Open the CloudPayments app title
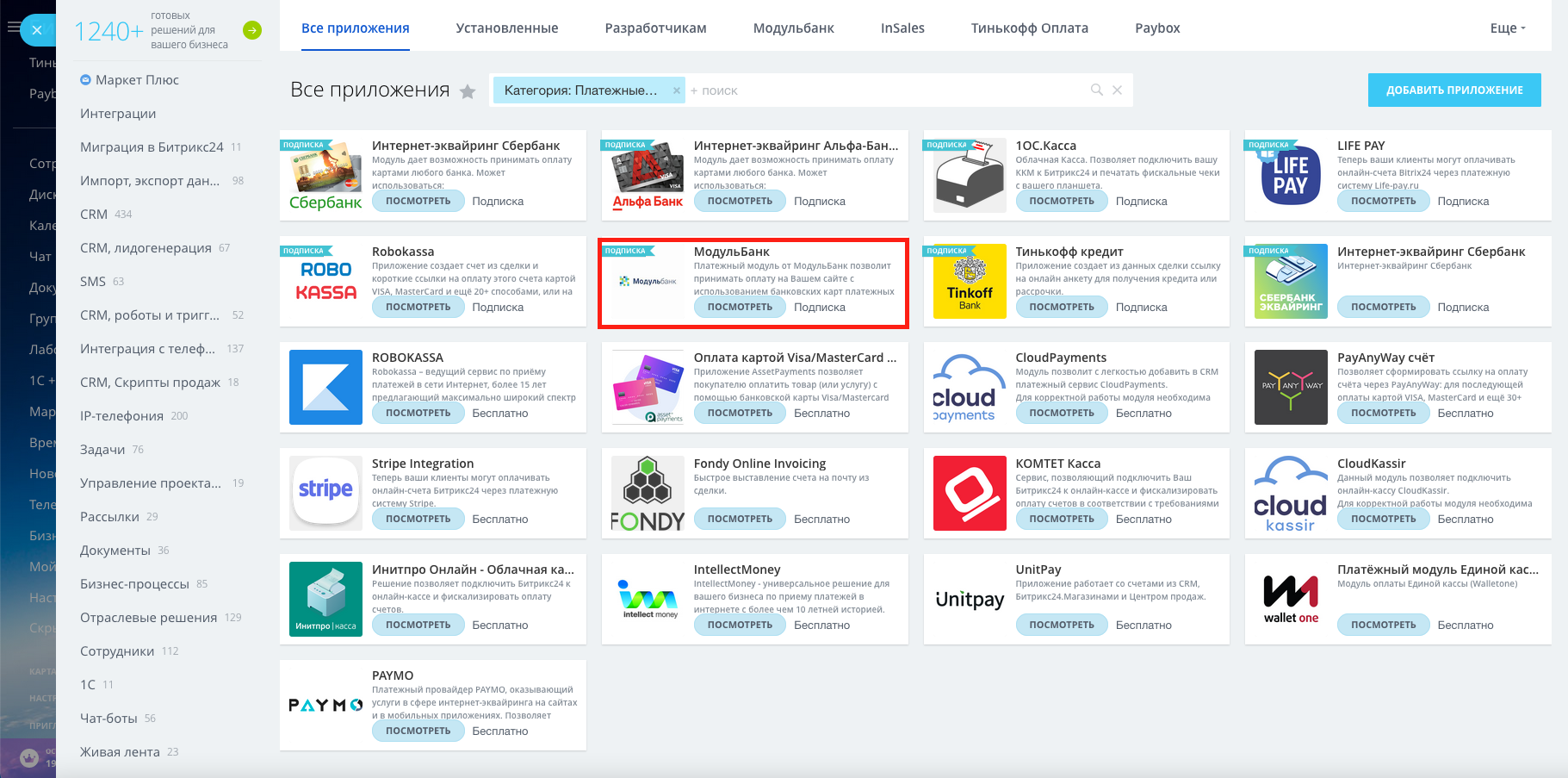 coord(1061,358)
